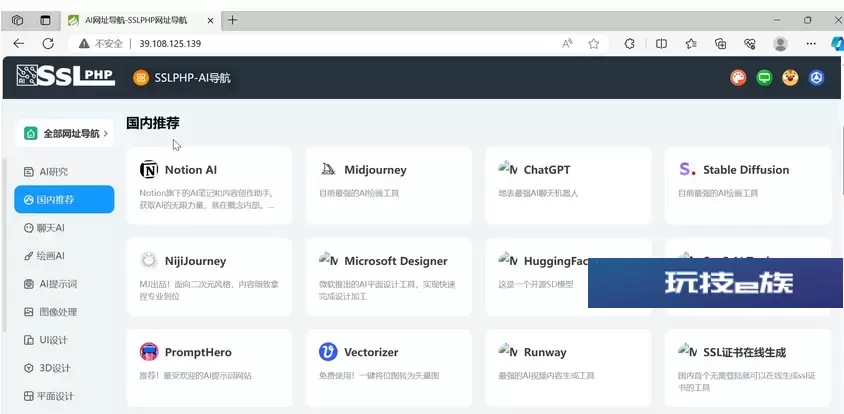Click the PromptHero logo icon

(149, 352)
